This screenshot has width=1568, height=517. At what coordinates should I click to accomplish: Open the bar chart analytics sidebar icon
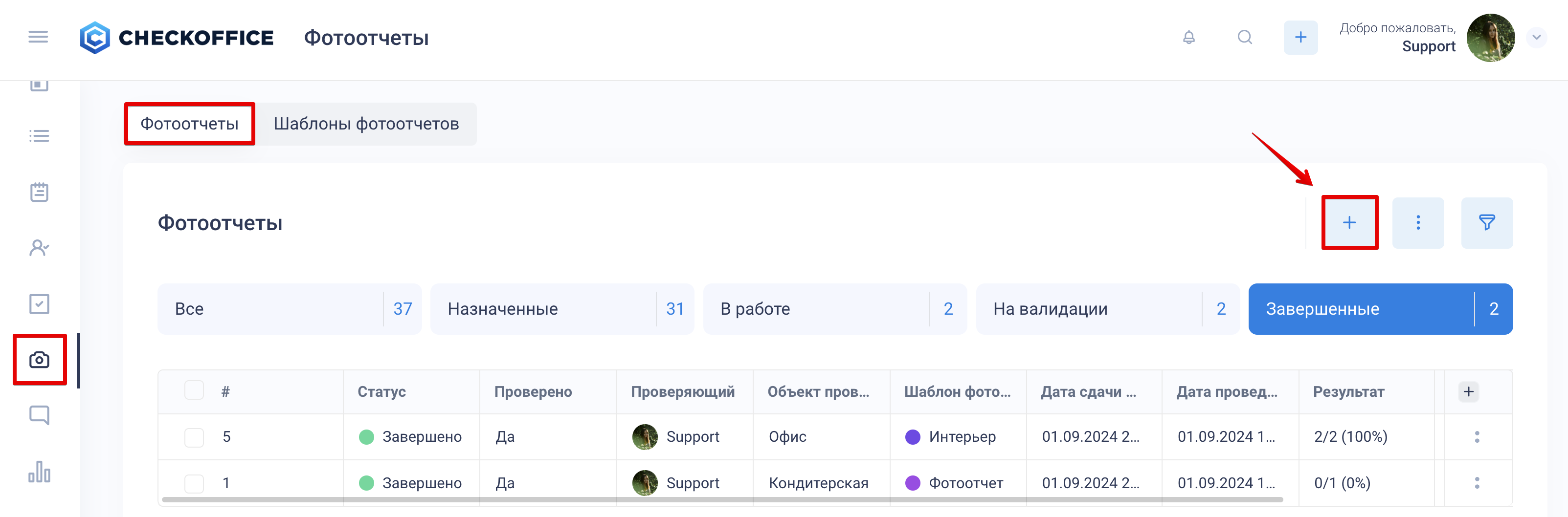pos(40,472)
